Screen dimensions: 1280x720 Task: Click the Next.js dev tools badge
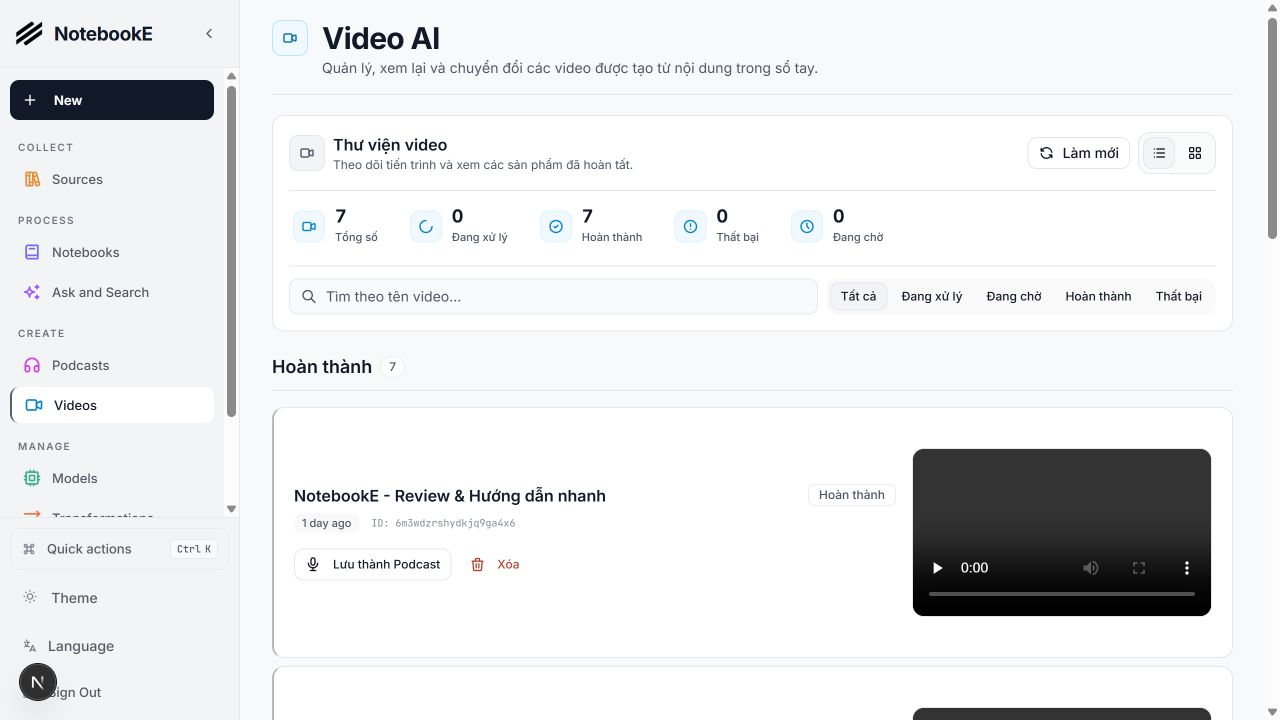point(38,683)
